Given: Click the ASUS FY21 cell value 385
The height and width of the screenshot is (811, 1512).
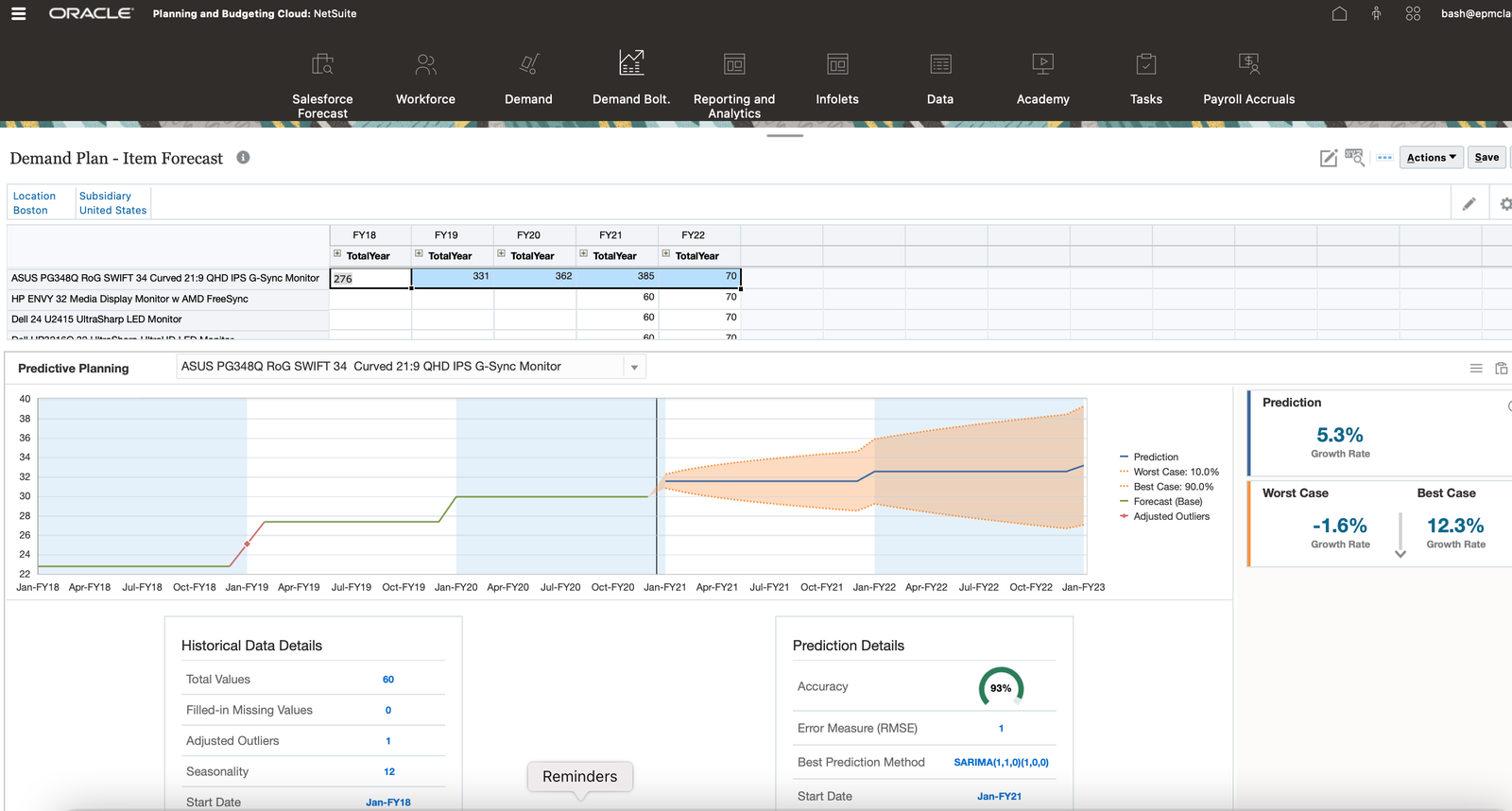Looking at the screenshot, I should (617, 278).
